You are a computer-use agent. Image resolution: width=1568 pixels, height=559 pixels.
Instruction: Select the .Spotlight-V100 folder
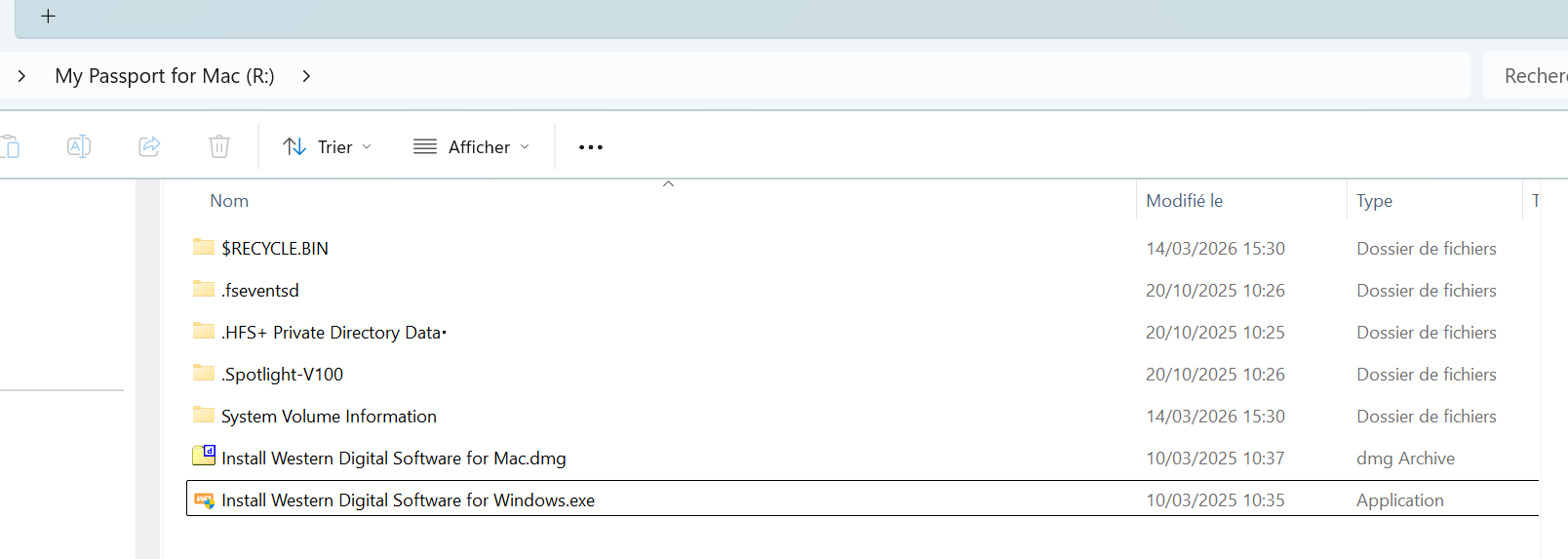click(x=282, y=375)
